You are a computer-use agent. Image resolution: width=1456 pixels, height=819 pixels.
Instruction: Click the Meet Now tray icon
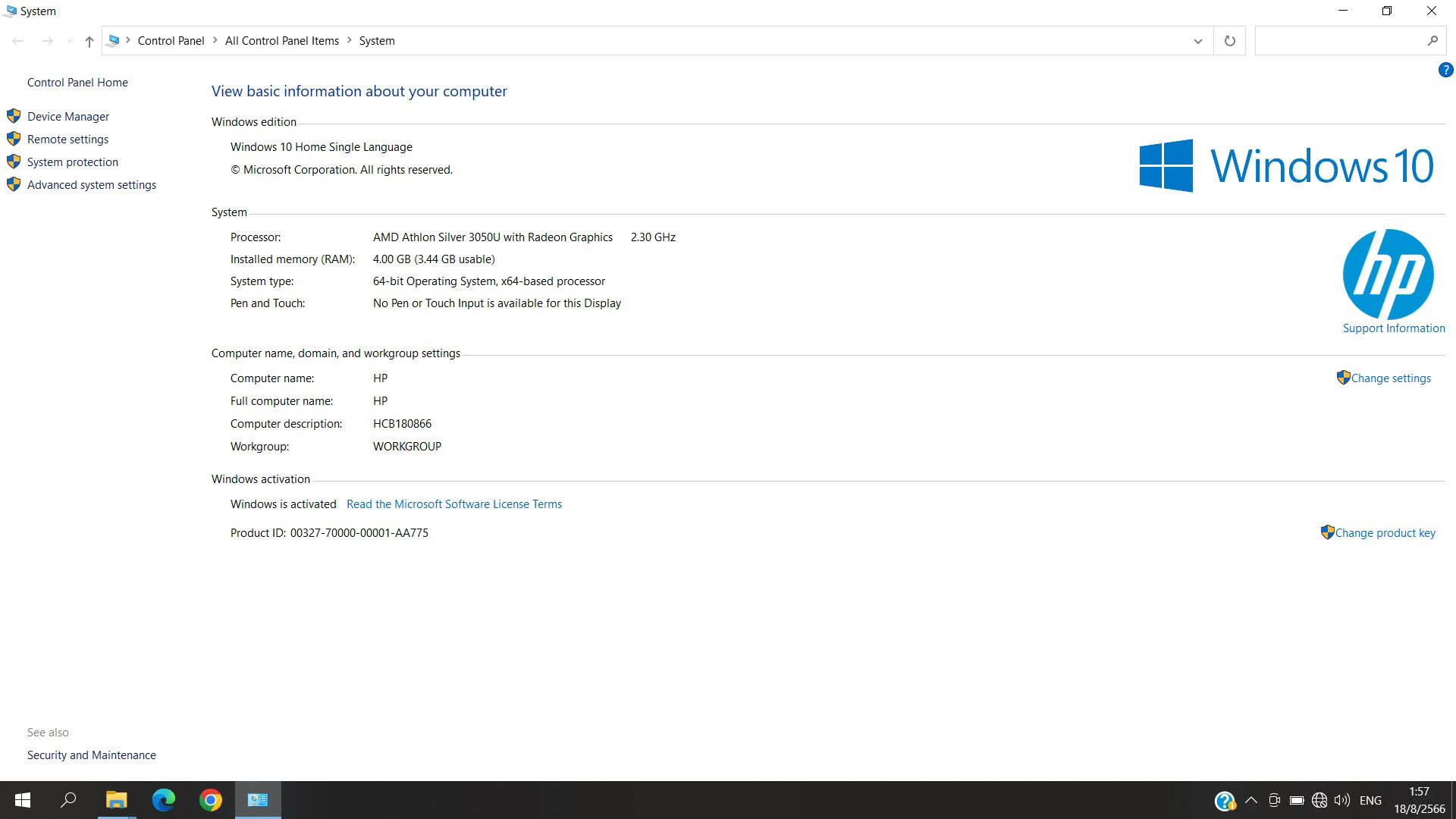coord(1274,800)
